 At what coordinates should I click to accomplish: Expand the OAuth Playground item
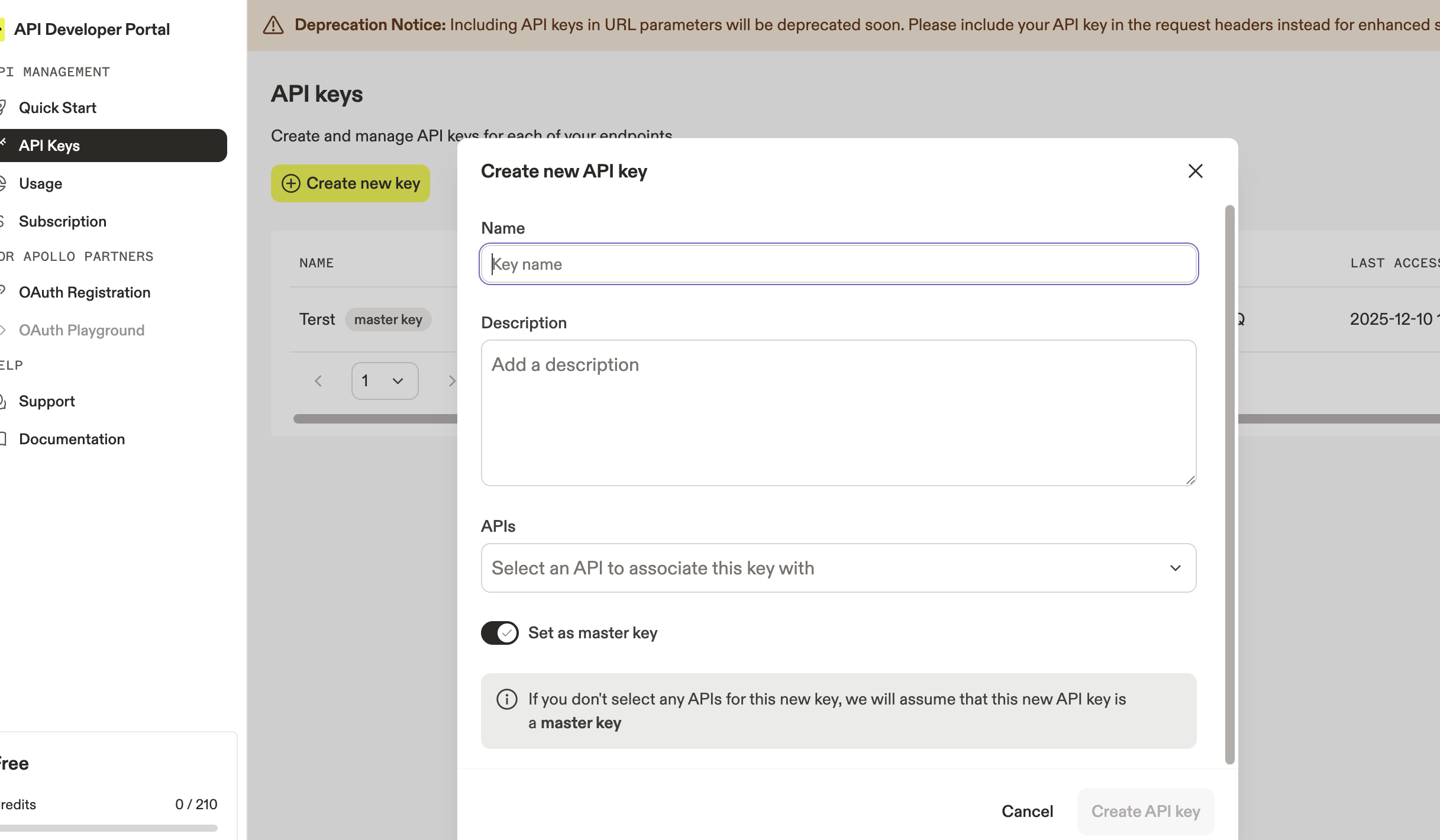pos(81,330)
